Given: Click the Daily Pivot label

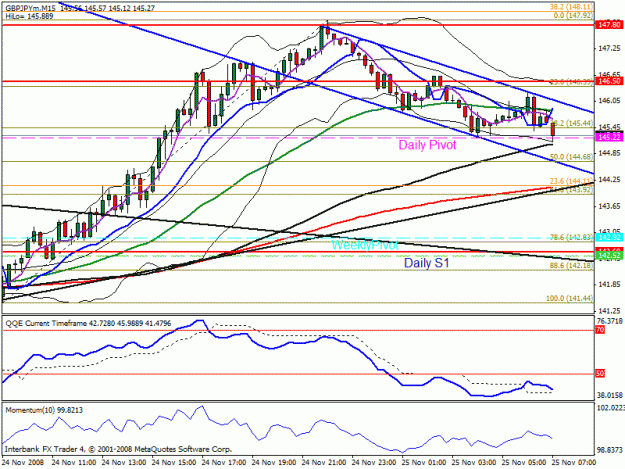Looking at the screenshot, I should (x=427, y=145).
